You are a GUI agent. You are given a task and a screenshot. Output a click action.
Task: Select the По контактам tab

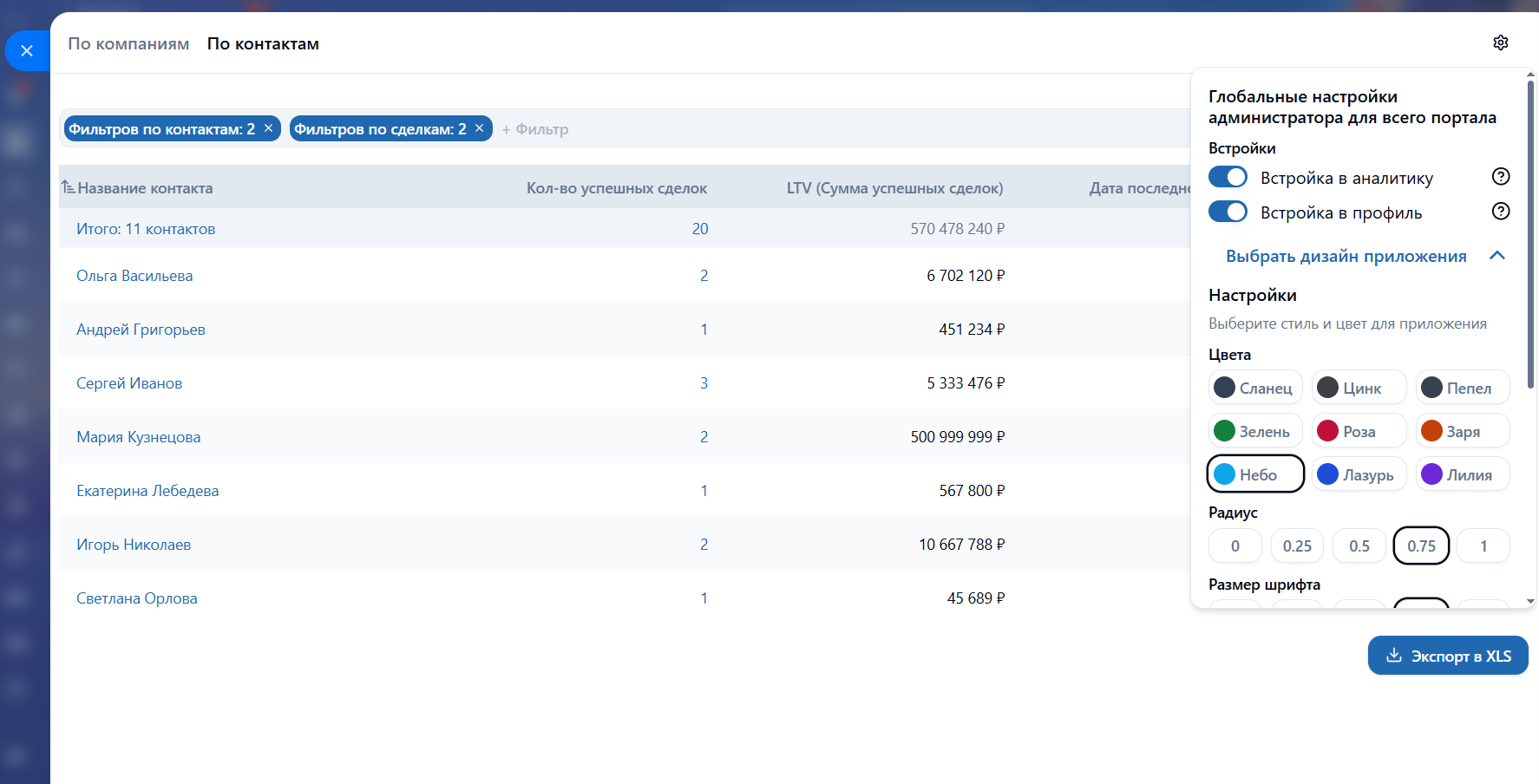click(x=263, y=44)
